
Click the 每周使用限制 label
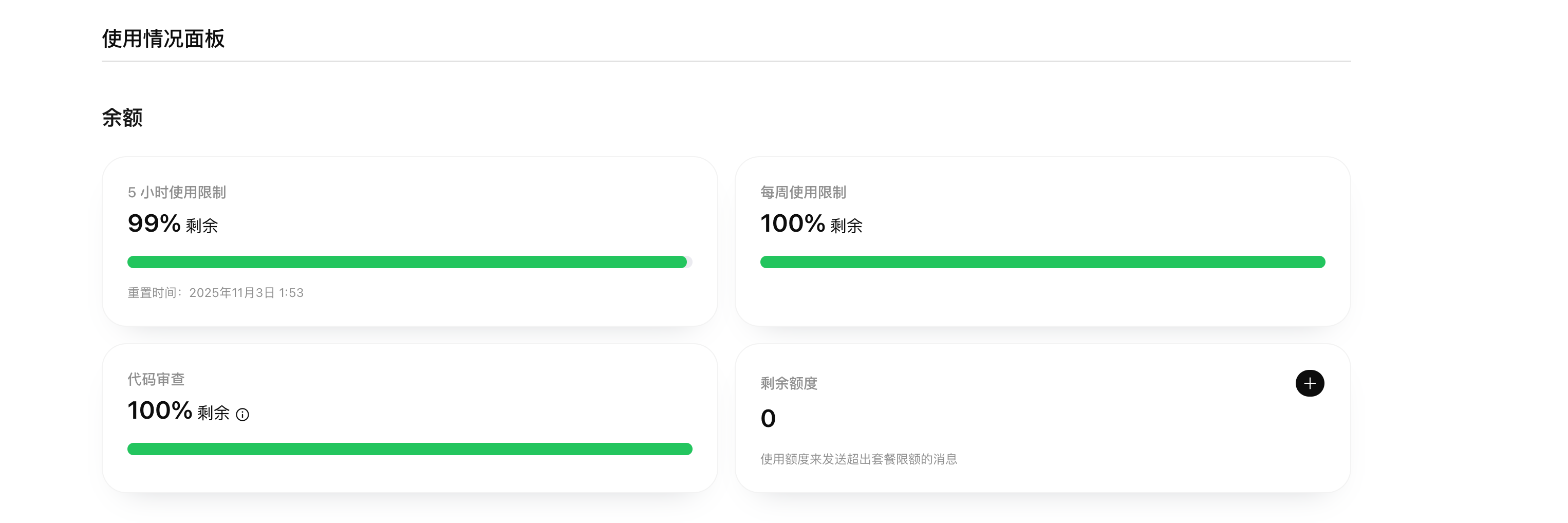[803, 192]
